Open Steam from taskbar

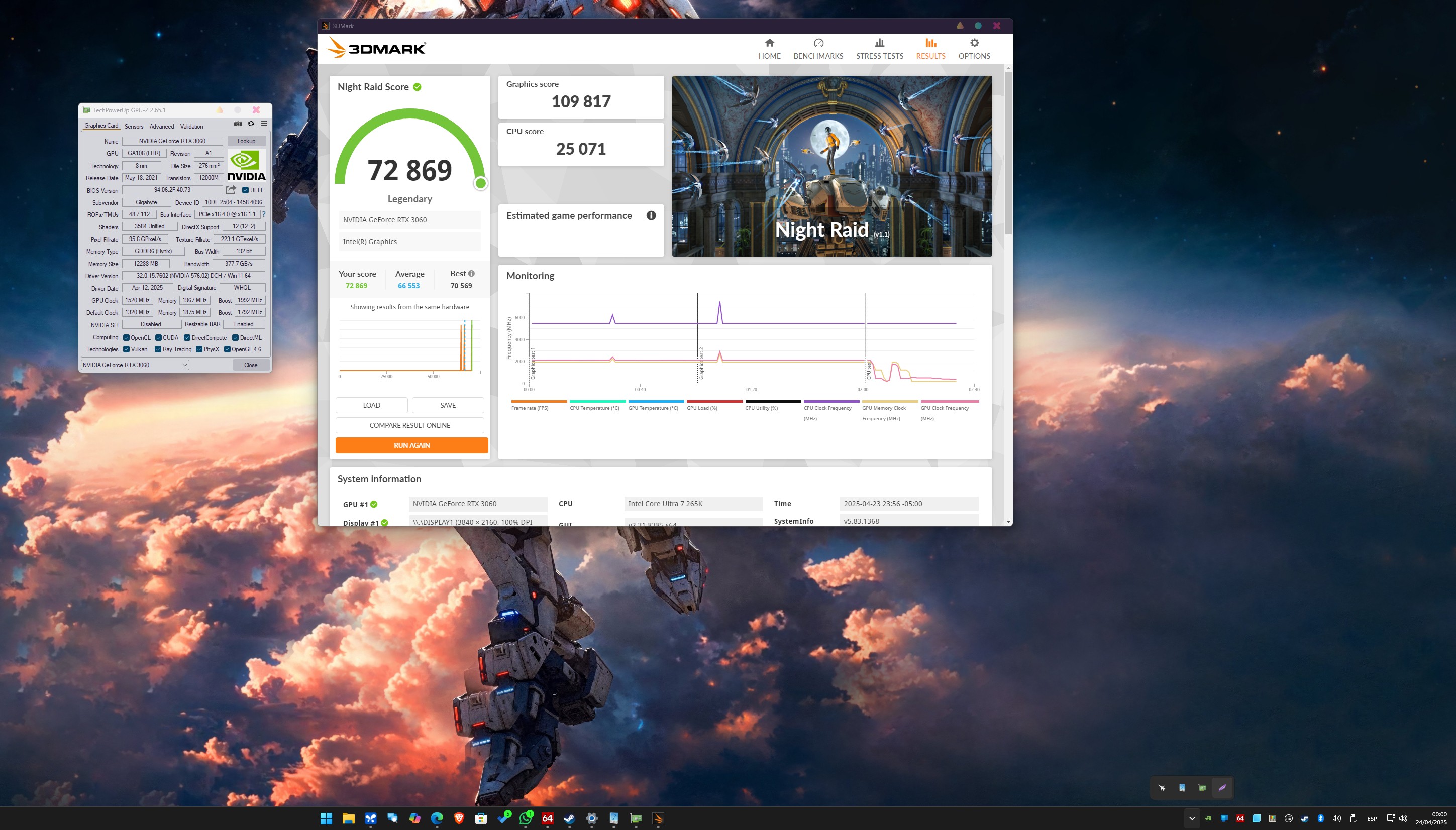[569, 818]
